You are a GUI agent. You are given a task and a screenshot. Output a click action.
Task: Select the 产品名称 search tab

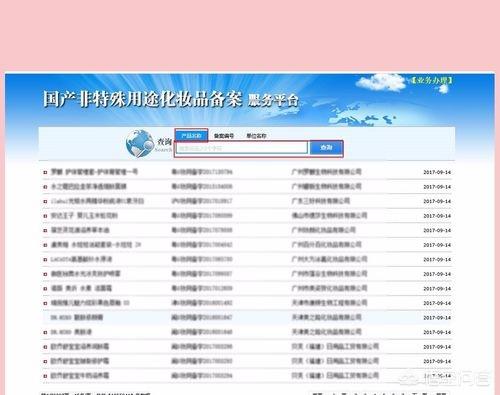[x=191, y=135]
